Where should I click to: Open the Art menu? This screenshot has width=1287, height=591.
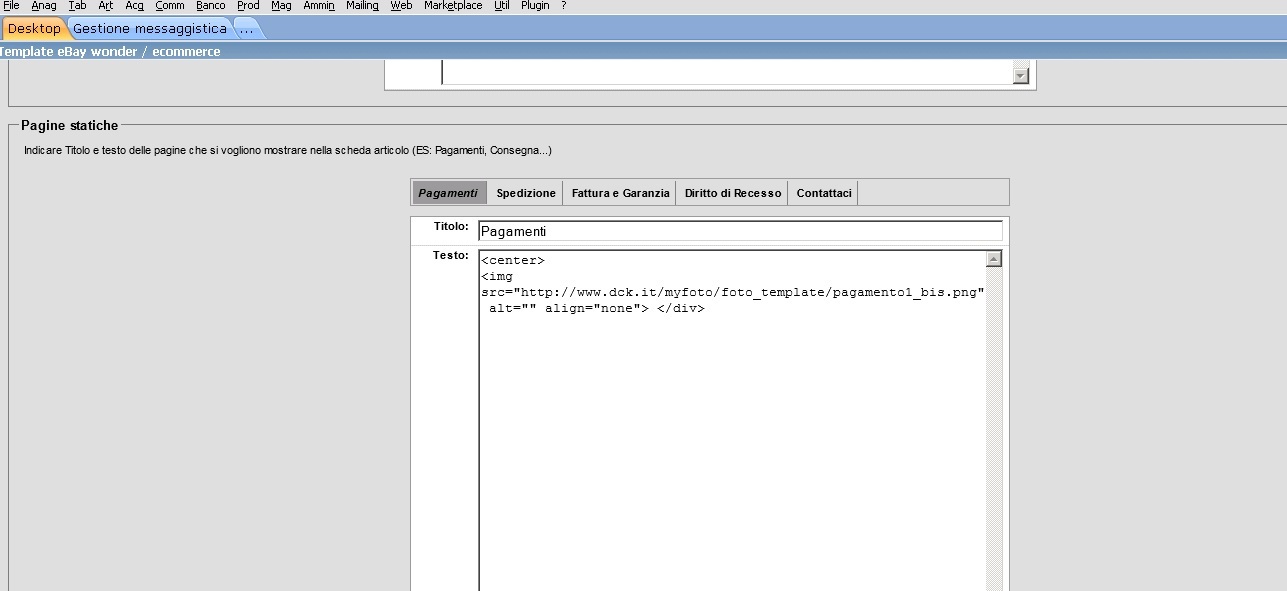point(106,6)
